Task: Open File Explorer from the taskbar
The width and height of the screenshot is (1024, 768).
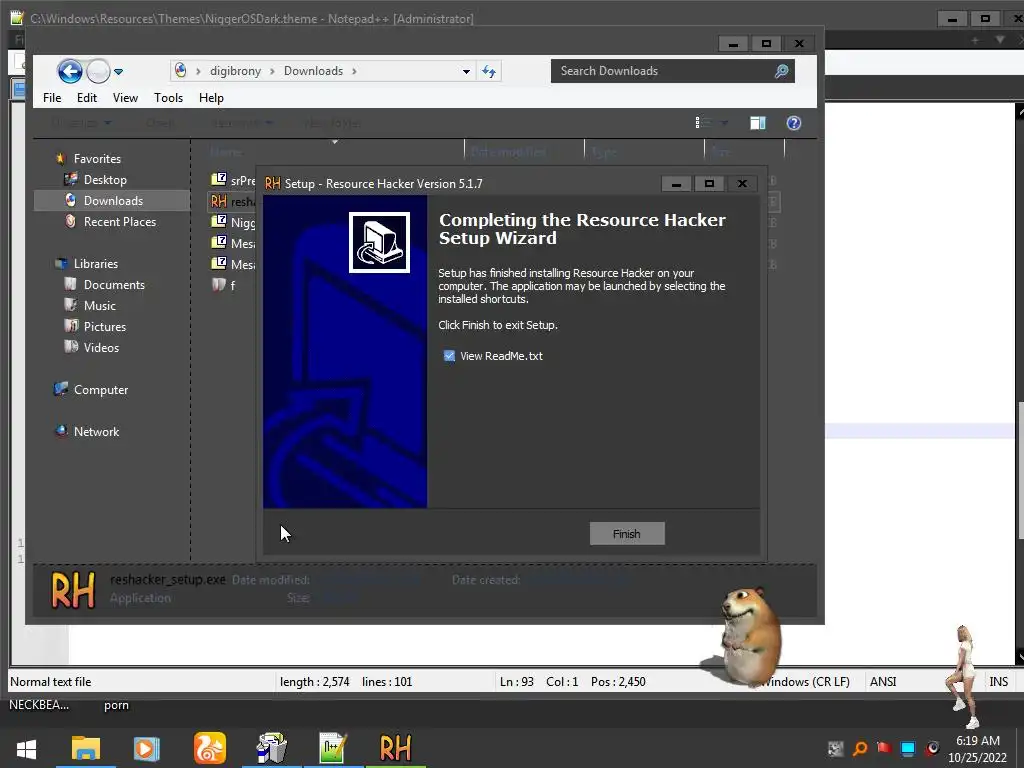Action: click(x=86, y=748)
